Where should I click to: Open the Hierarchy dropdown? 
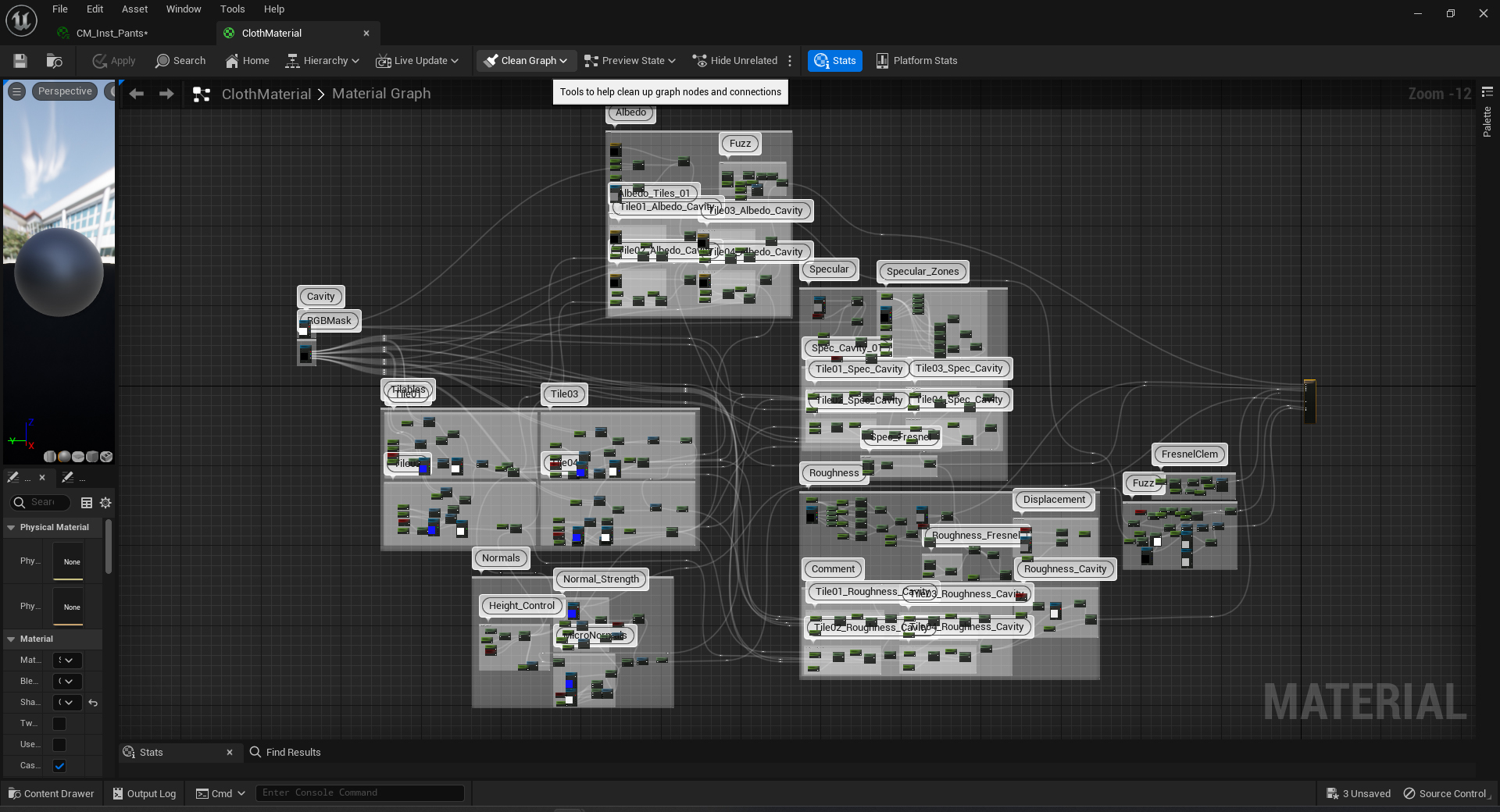322,61
